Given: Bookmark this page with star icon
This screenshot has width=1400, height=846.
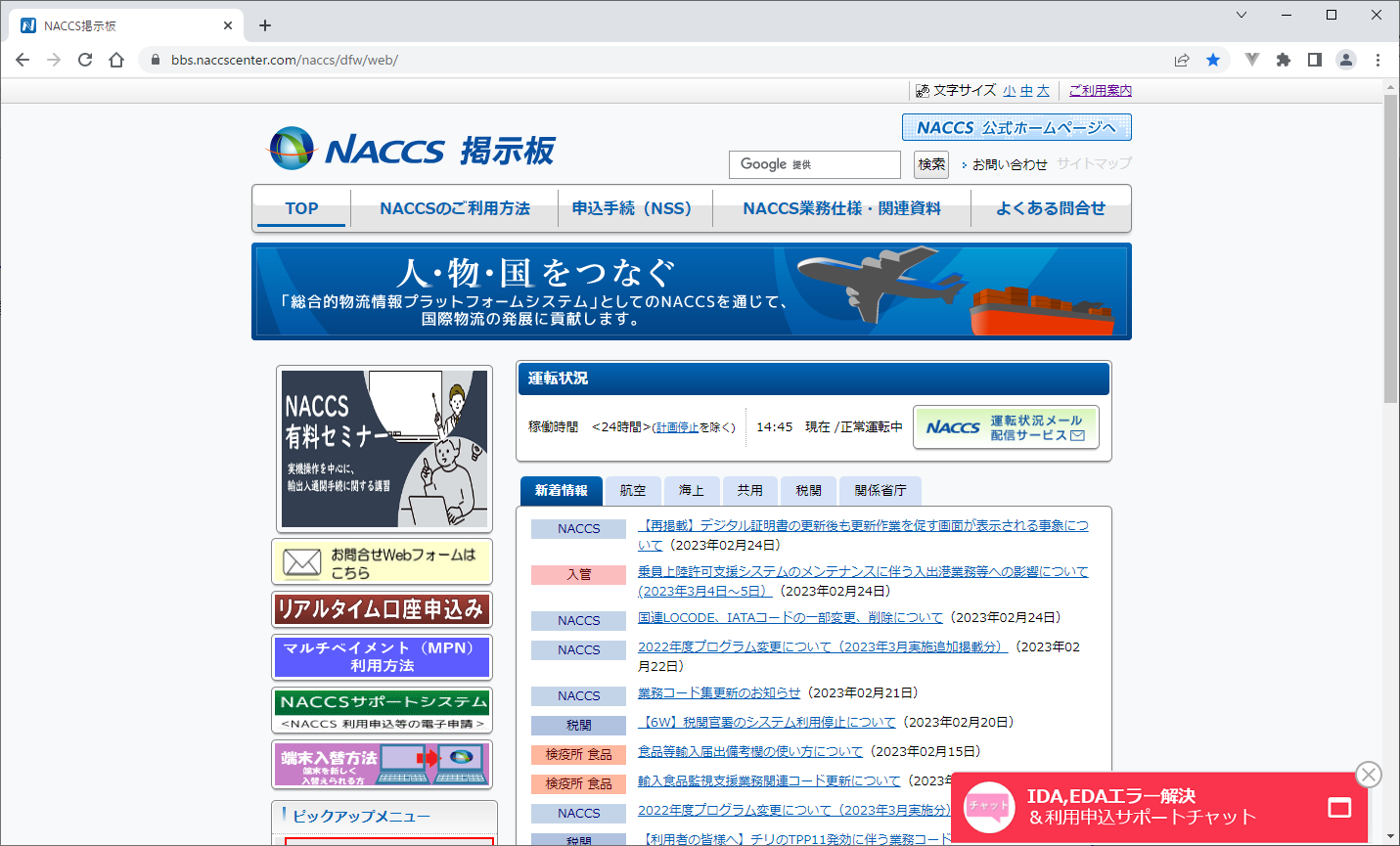Looking at the screenshot, I should pyautogui.click(x=1213, y=60).
